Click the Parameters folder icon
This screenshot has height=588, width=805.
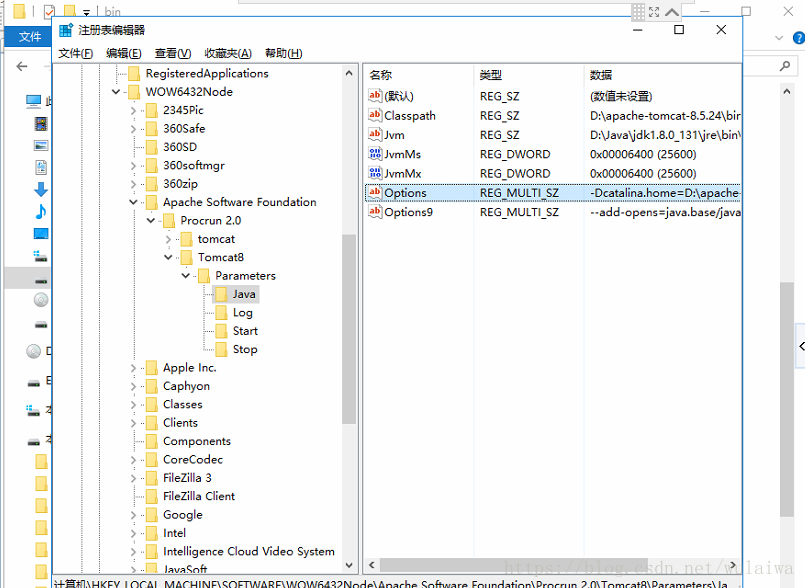click(x=204, y=276)
